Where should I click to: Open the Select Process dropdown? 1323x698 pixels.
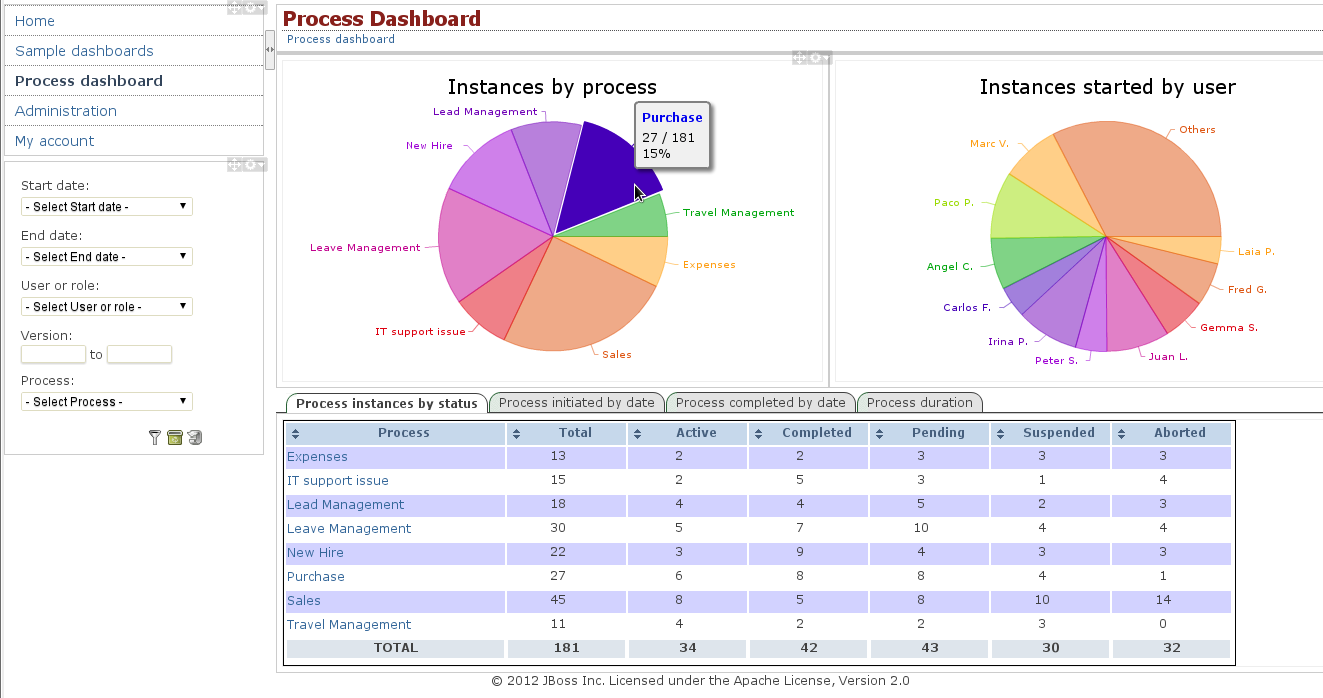[x=106, y=402]
